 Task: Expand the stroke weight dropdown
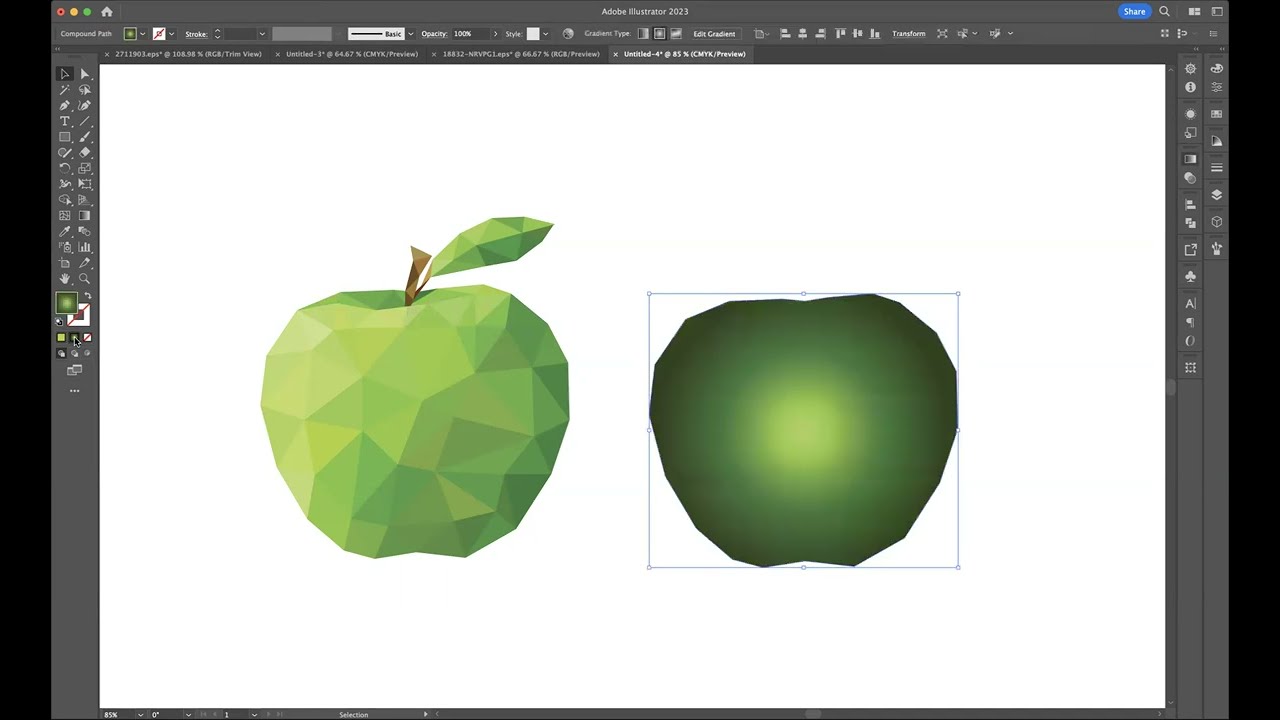262,33
